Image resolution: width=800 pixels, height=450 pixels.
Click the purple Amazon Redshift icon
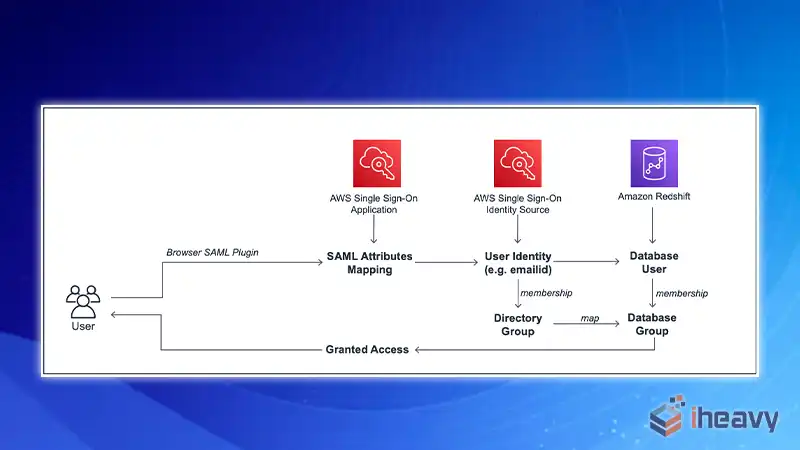tap(654, 163)
